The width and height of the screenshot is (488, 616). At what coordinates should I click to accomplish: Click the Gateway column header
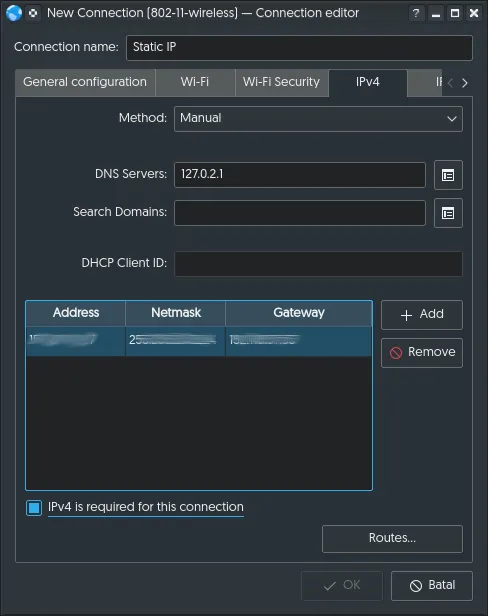(x=299, y=313)
